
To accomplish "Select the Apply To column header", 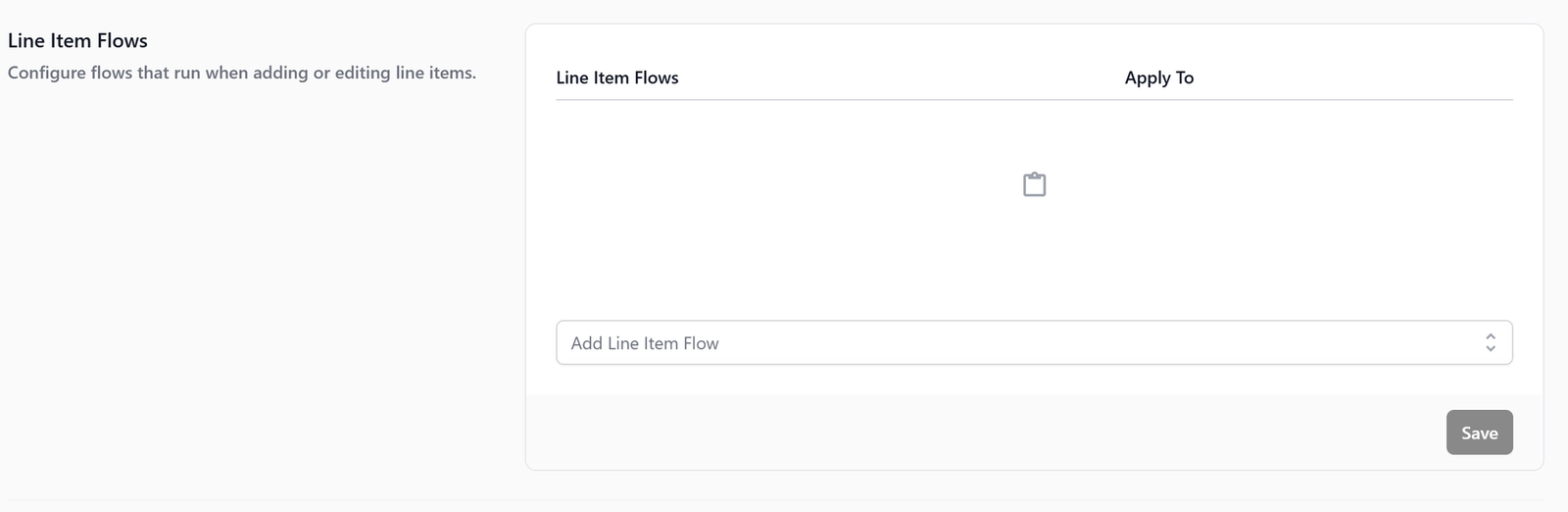I will 1159,77.
